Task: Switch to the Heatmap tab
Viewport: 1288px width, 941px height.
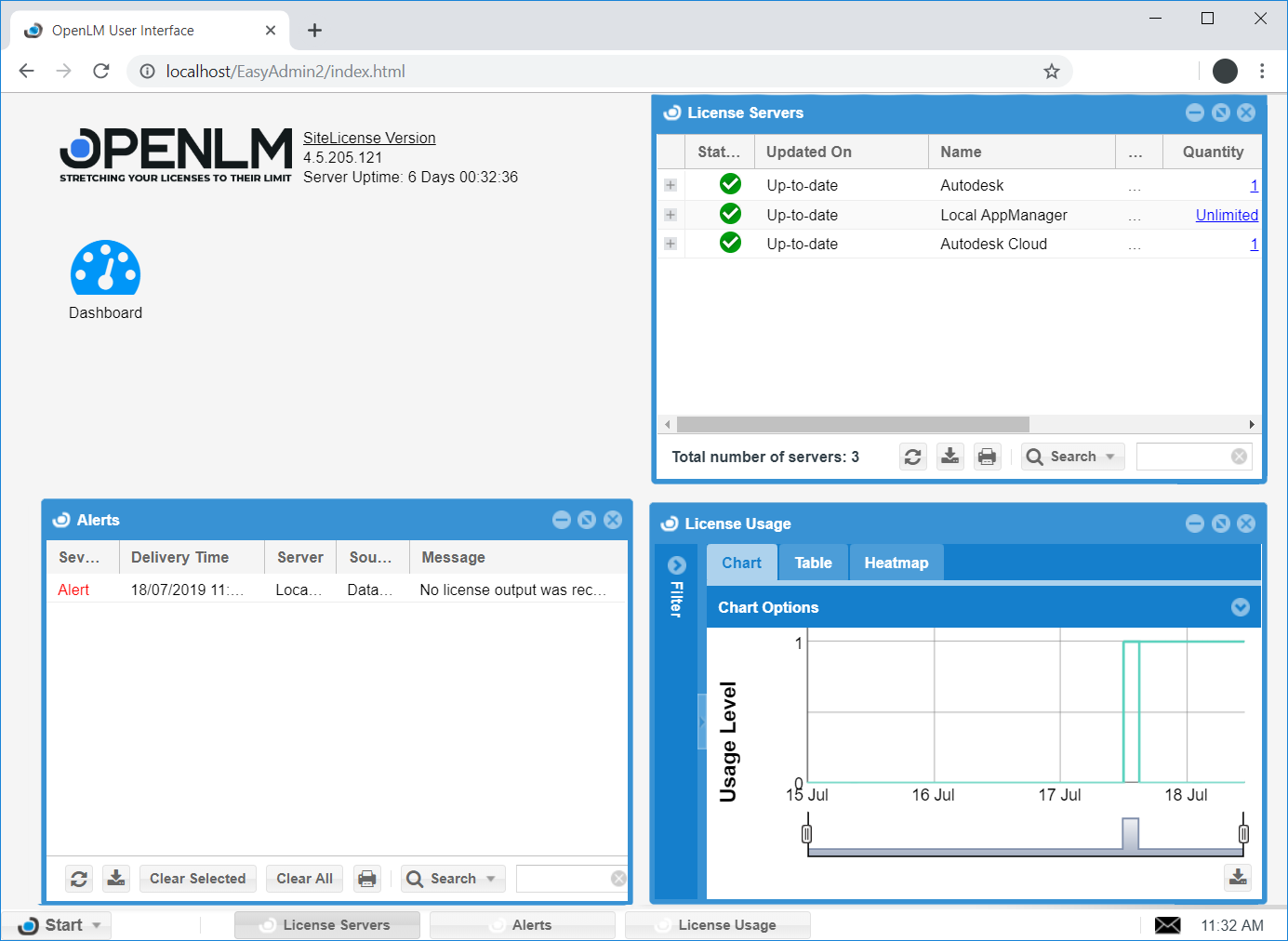Action: pos(896,563)
